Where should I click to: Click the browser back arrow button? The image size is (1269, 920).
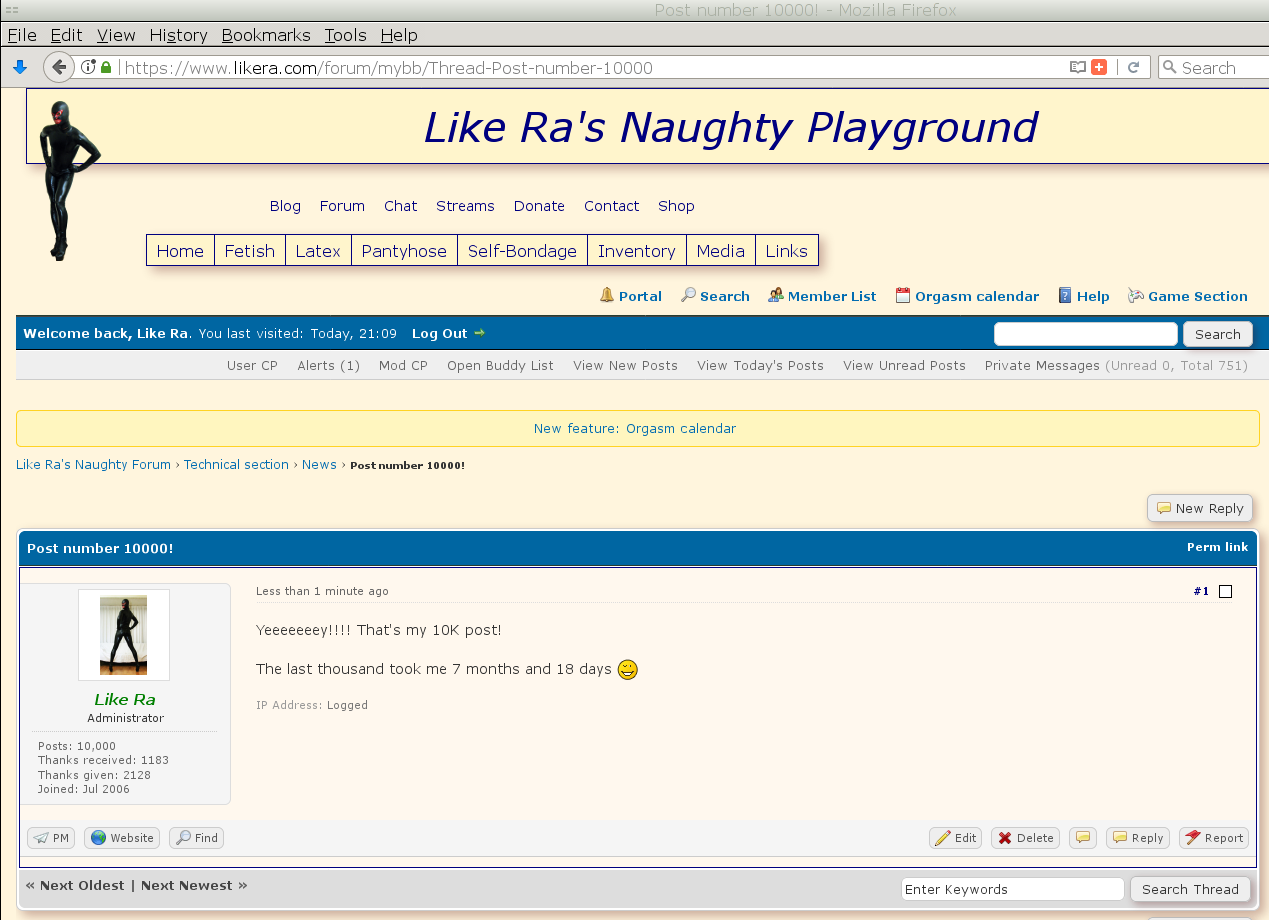(59, 67)
